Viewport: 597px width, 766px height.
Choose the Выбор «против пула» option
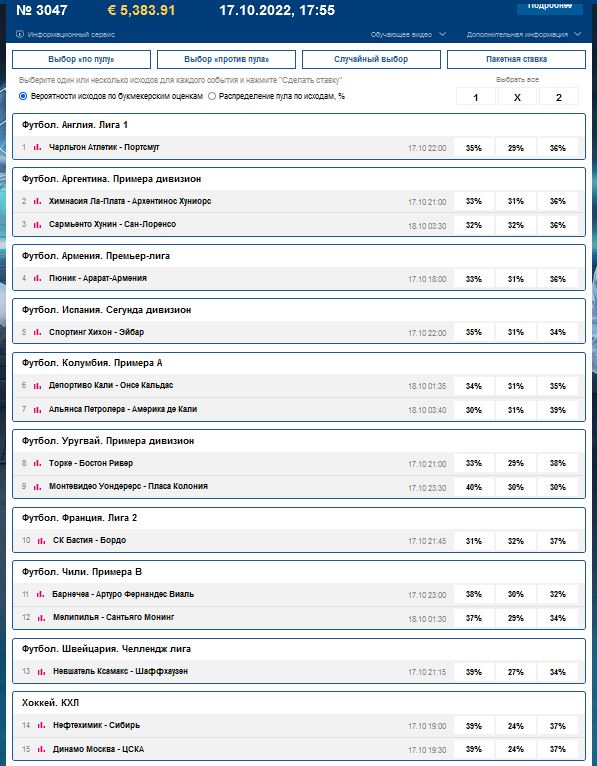click(x=226, y=60)
